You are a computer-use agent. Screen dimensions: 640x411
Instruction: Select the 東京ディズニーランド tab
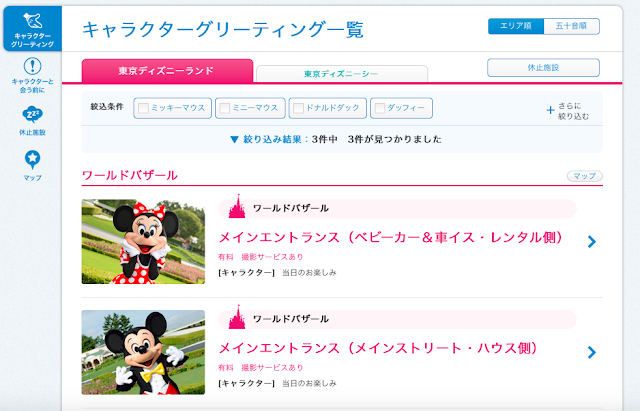[167, 71]
